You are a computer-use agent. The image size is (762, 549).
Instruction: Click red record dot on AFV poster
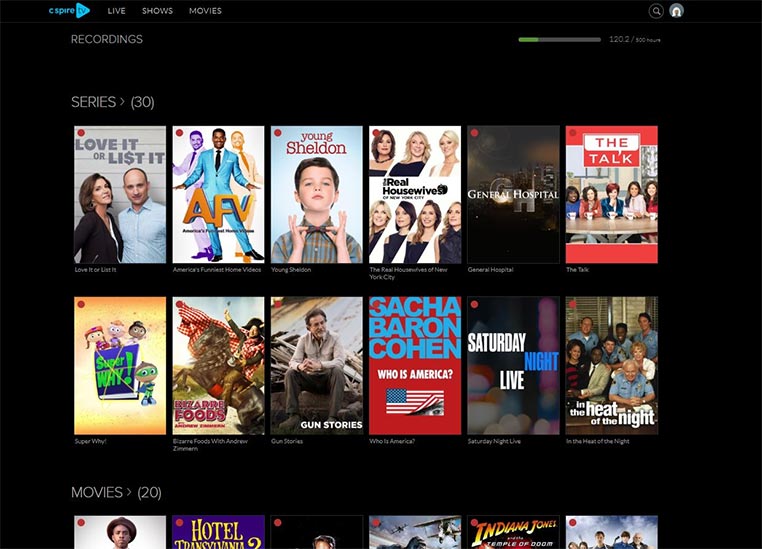click(x=179, y=133)
